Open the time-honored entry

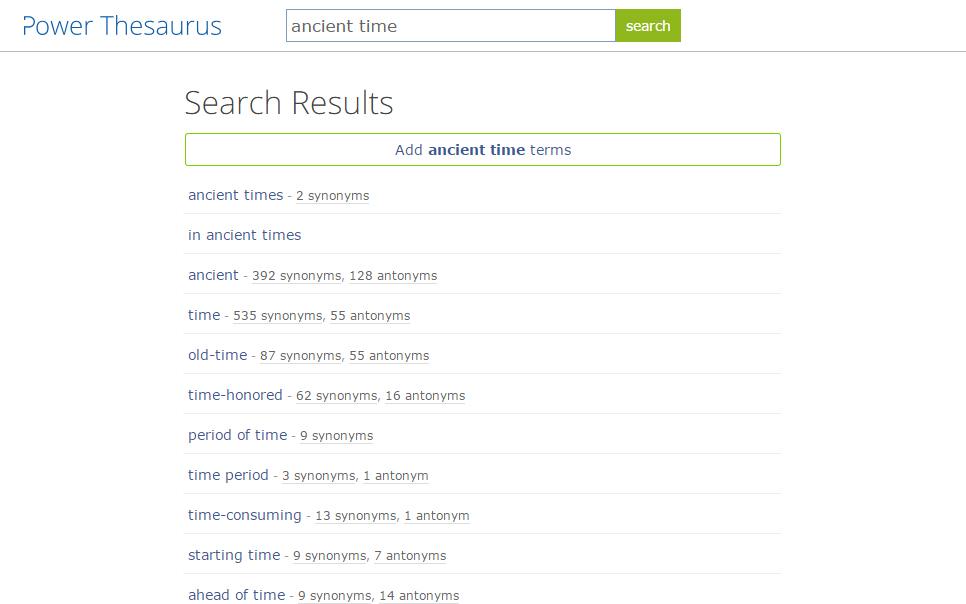point(235,394)
